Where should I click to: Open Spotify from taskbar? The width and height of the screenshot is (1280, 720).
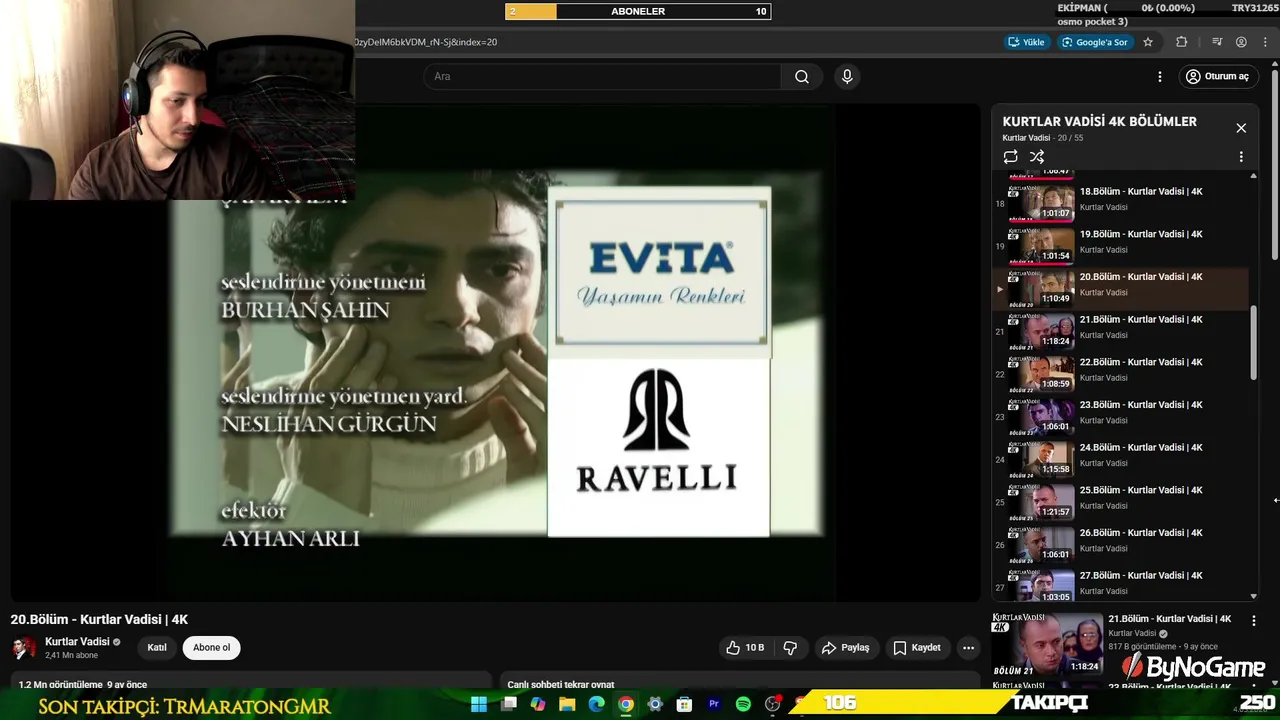(x=743, y=704)
